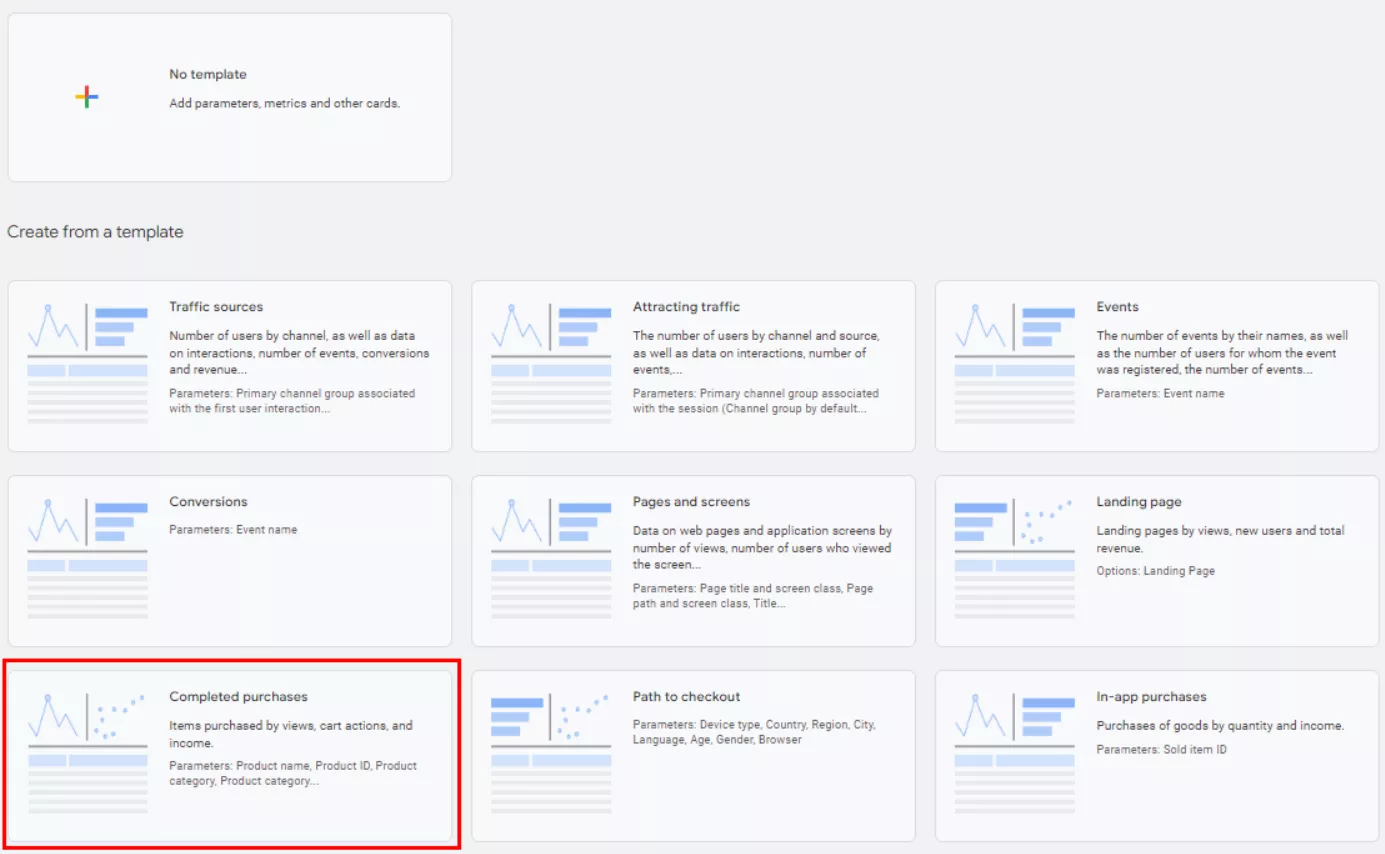Click 'Parameters: Event name' under Events

[x=1160, y=394]
